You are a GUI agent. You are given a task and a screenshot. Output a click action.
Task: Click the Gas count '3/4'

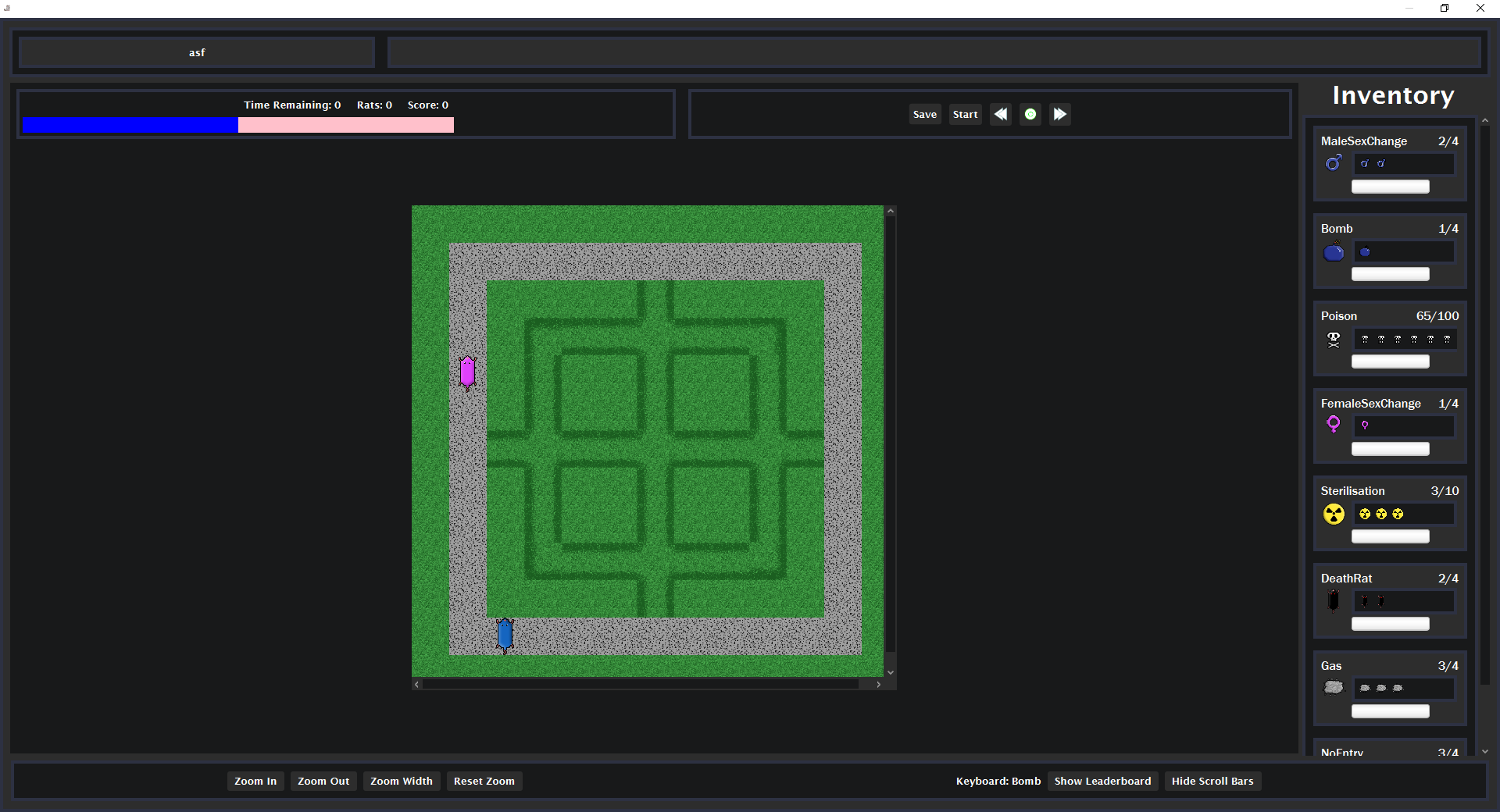click(1448, 666)
